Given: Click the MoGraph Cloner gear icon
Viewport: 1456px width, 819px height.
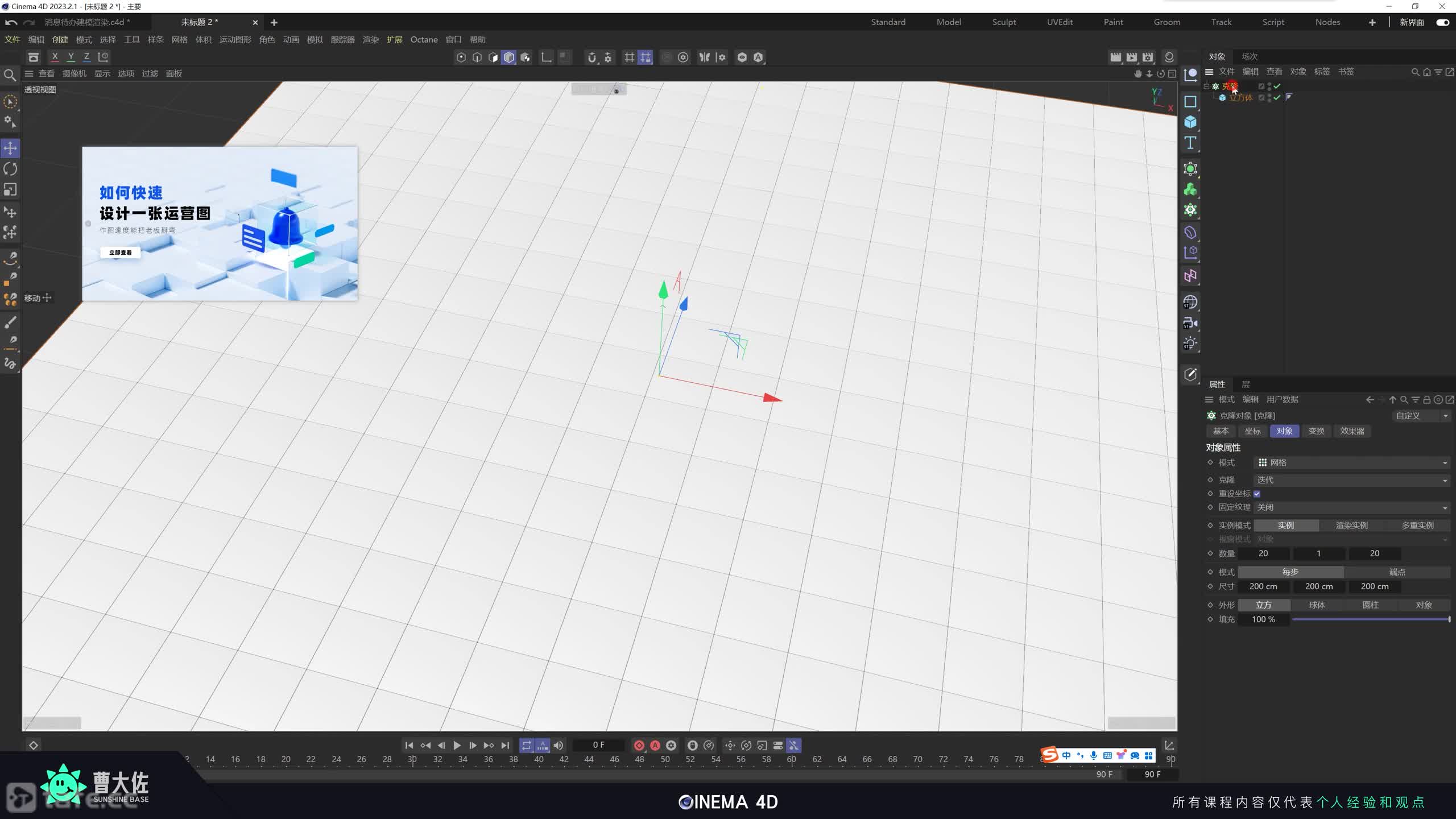Looking at the screenshot, I should (1190, 210).
